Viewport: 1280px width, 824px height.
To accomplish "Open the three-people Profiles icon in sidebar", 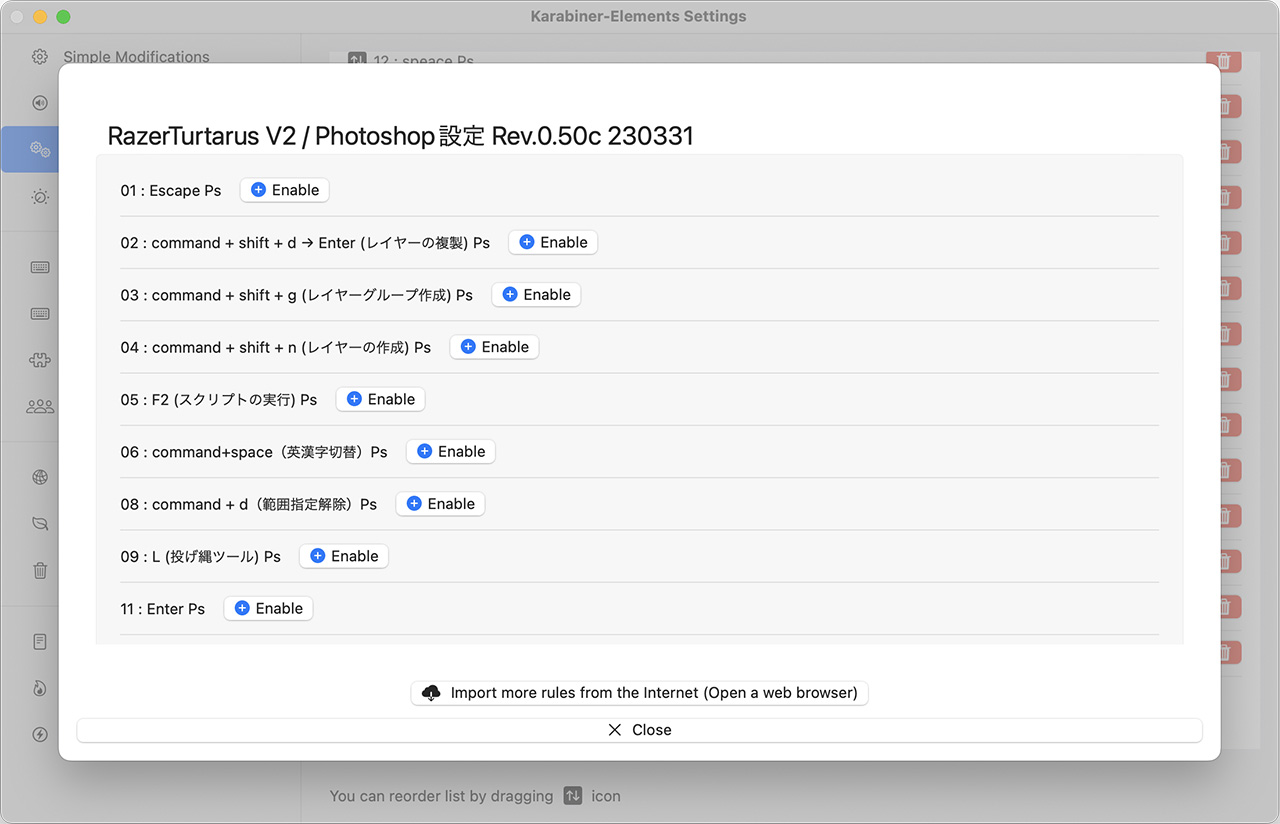I will tap(40, 407).
